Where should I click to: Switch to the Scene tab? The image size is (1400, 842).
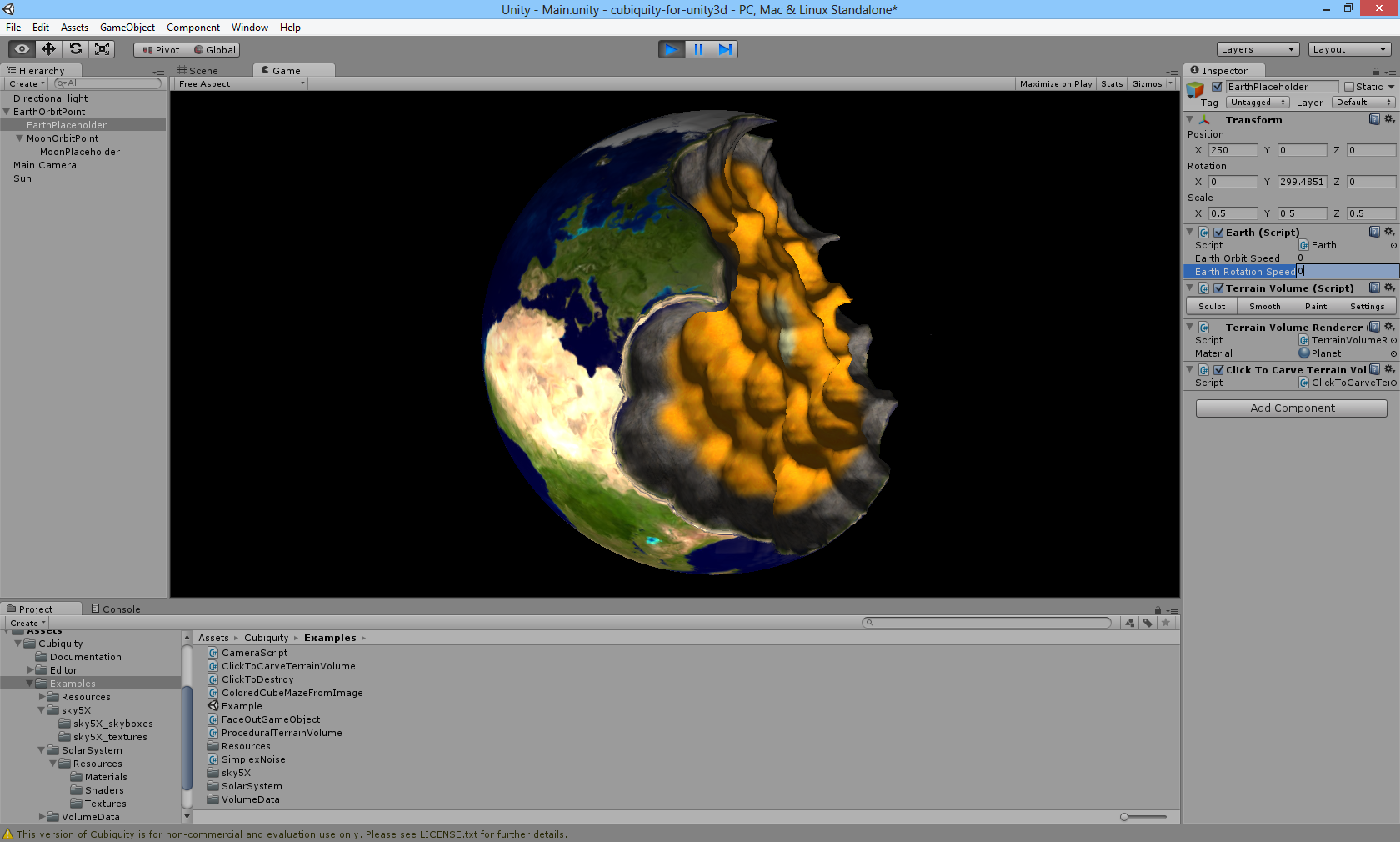click(x=198, y=71)
